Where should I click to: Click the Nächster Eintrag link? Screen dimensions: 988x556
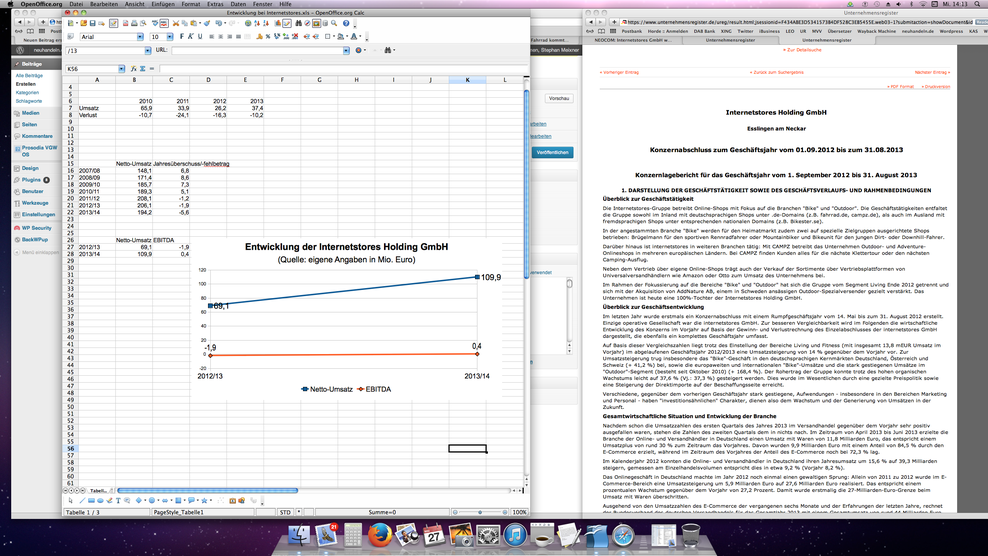[932, 72]
